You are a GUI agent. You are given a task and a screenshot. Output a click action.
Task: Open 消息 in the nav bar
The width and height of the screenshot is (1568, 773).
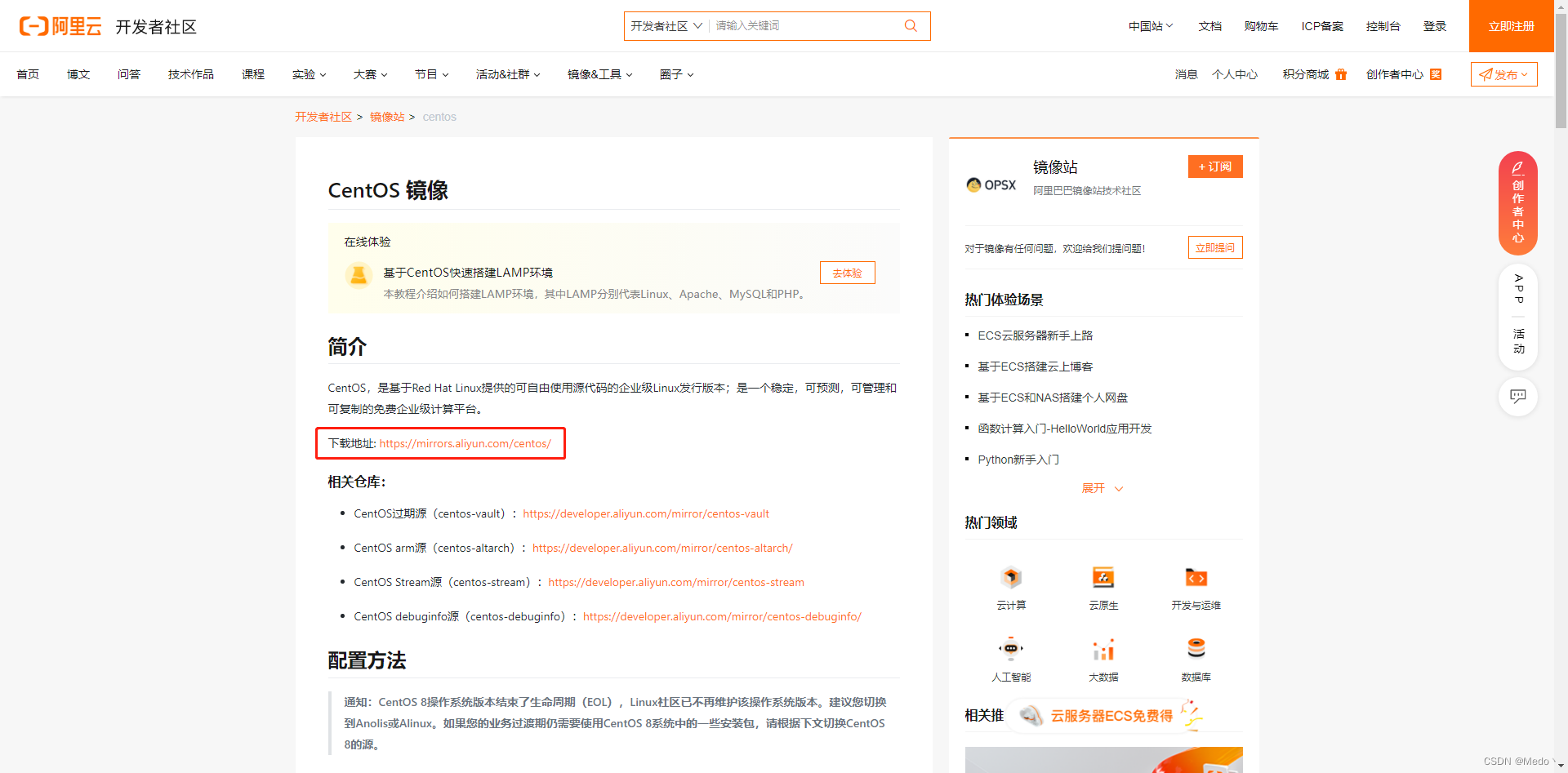(1186, 74)
